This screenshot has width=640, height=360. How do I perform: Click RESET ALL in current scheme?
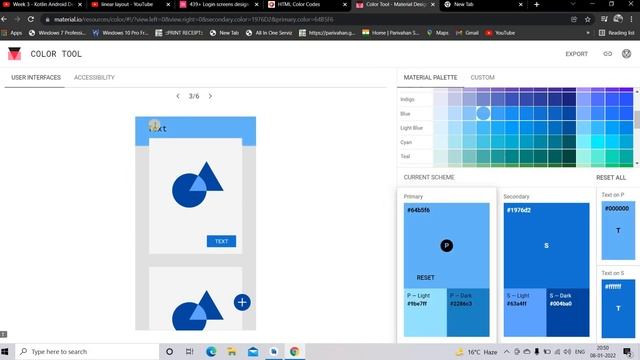point(611,177)
